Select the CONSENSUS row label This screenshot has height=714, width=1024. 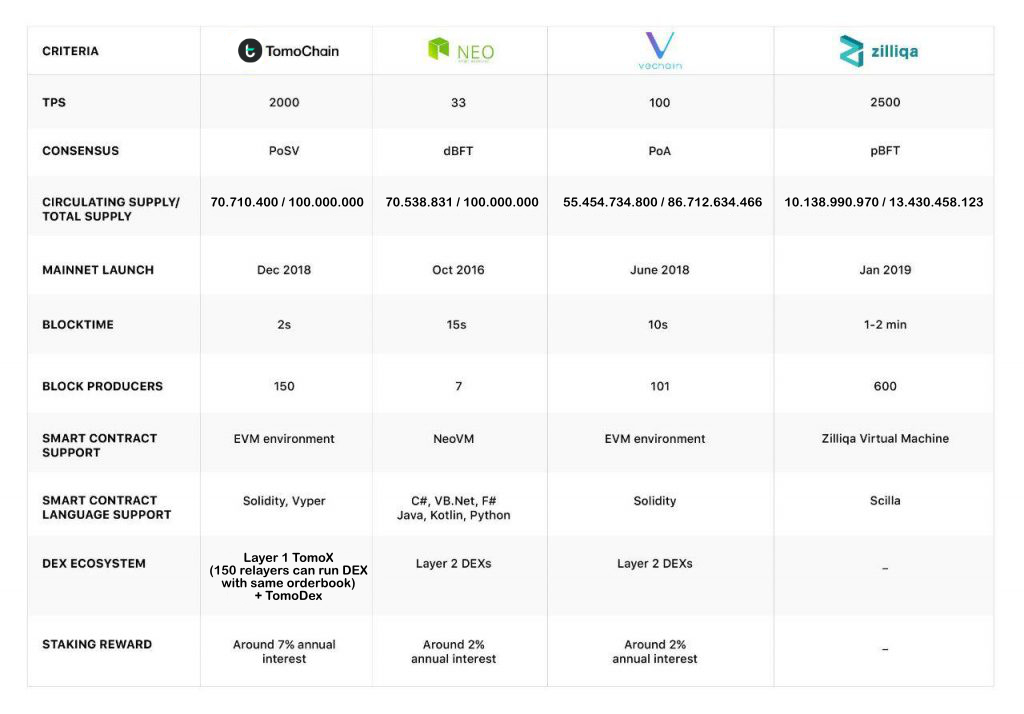[x=80, y=151]
